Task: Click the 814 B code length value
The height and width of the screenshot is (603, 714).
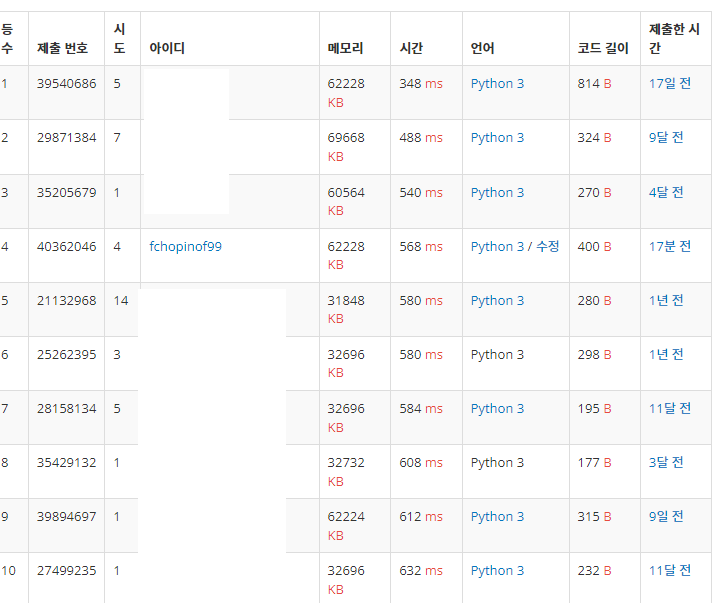Action: [x=594, y=84]
